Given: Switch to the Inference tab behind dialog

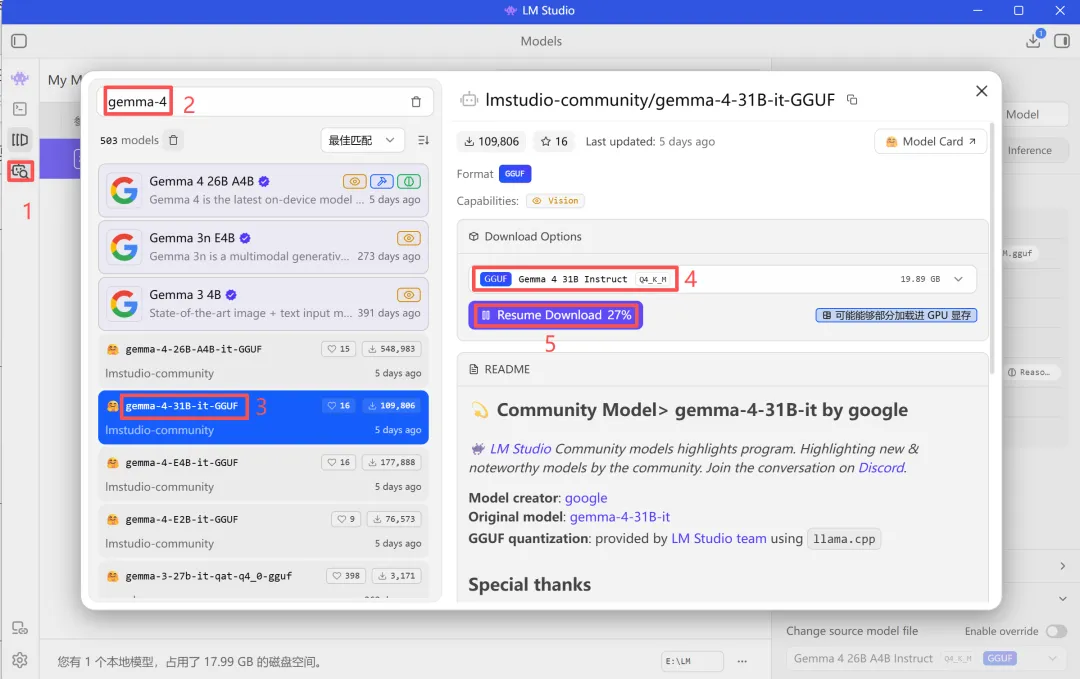Looking at the screenshot, I should coord(1029,150).
